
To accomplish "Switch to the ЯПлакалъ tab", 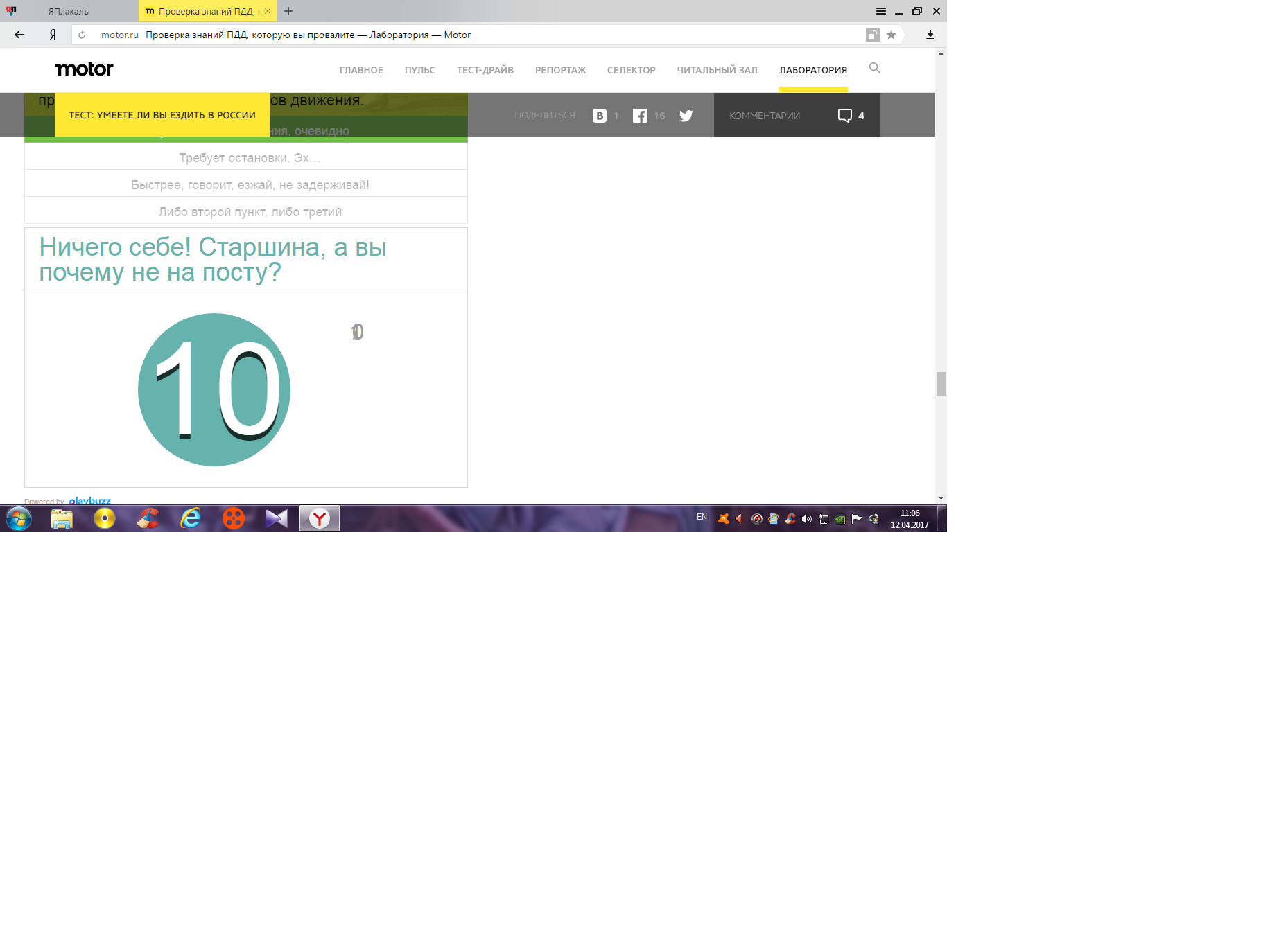I will [69, 11].
